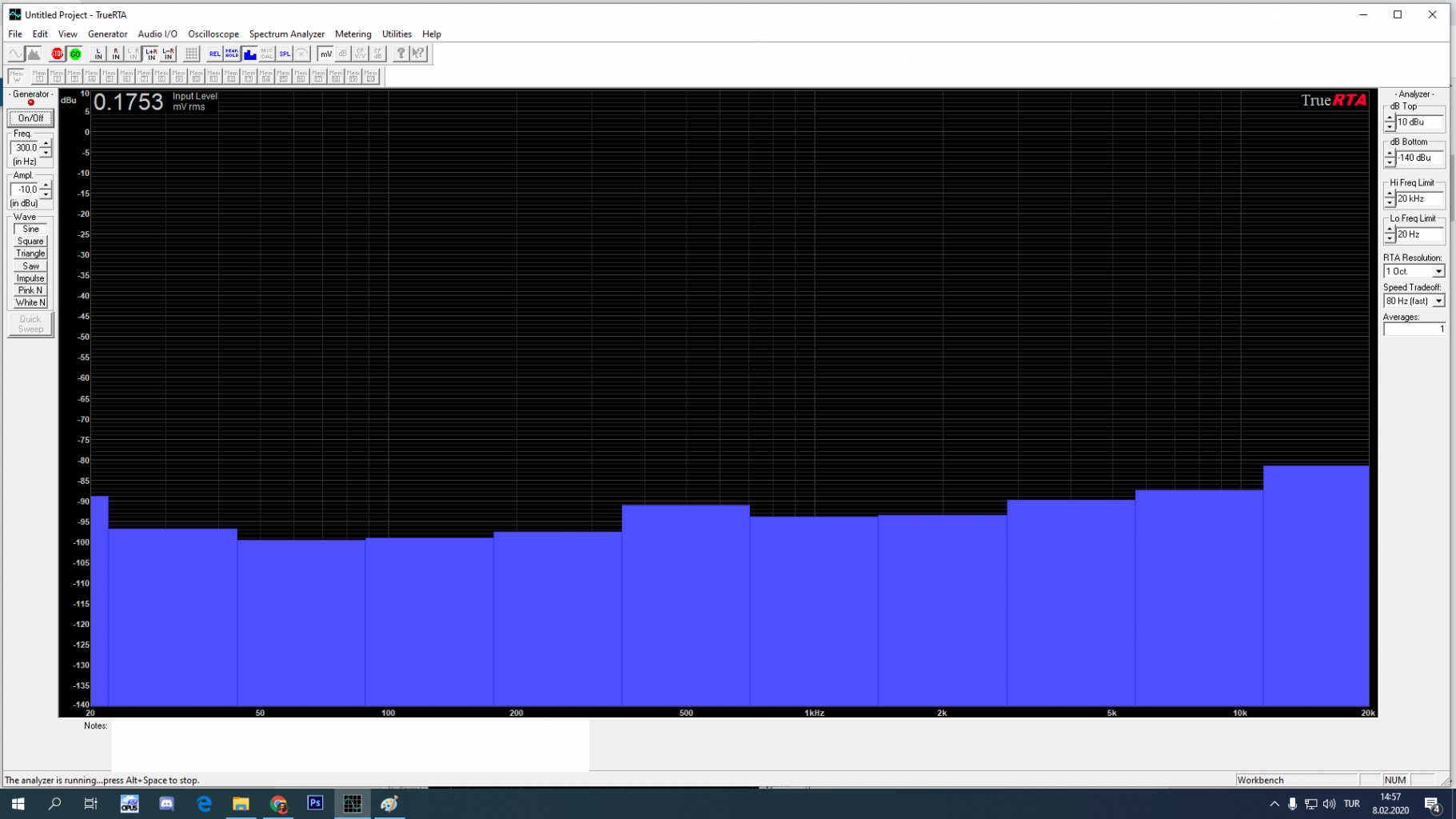Click Mem 5 memory slot
The height and width of the screenshot is (819, 1456).
click(109, 76)
